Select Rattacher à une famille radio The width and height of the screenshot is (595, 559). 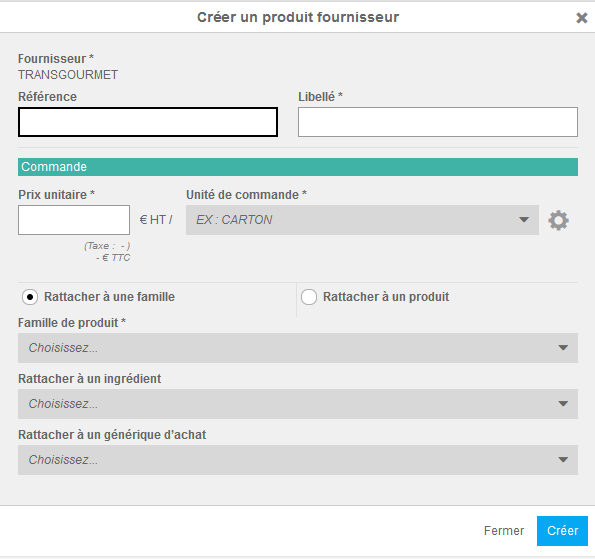tap(30, 297)
